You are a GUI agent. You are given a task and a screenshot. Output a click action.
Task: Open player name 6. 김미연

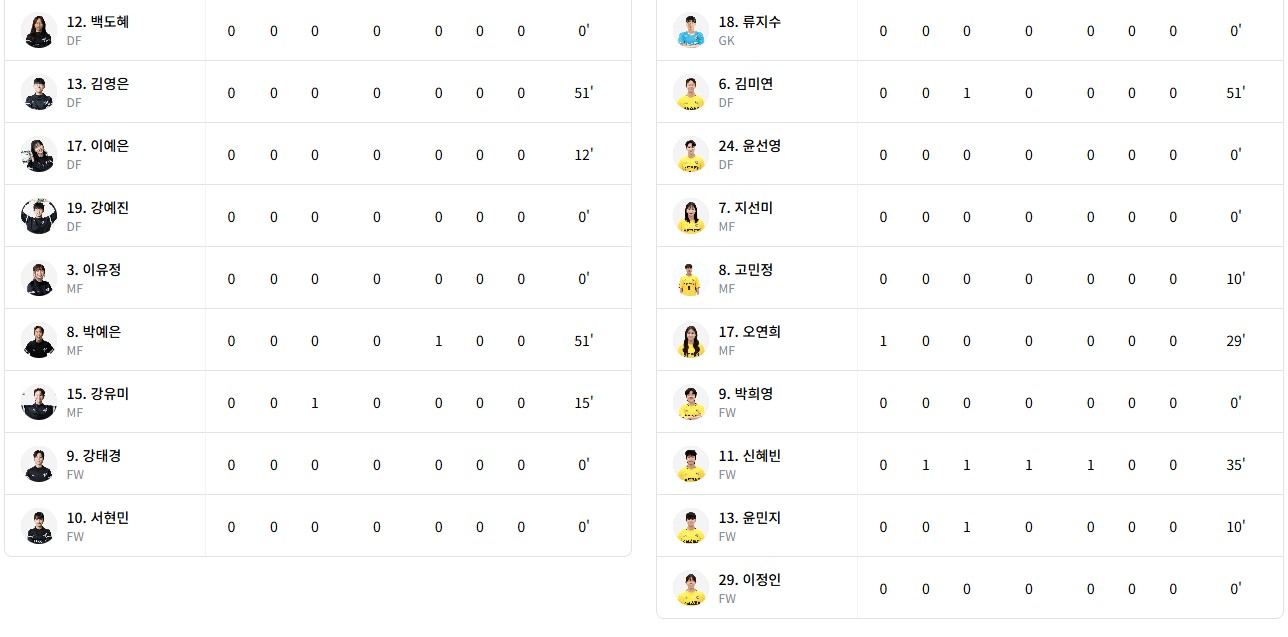[746, 84]
